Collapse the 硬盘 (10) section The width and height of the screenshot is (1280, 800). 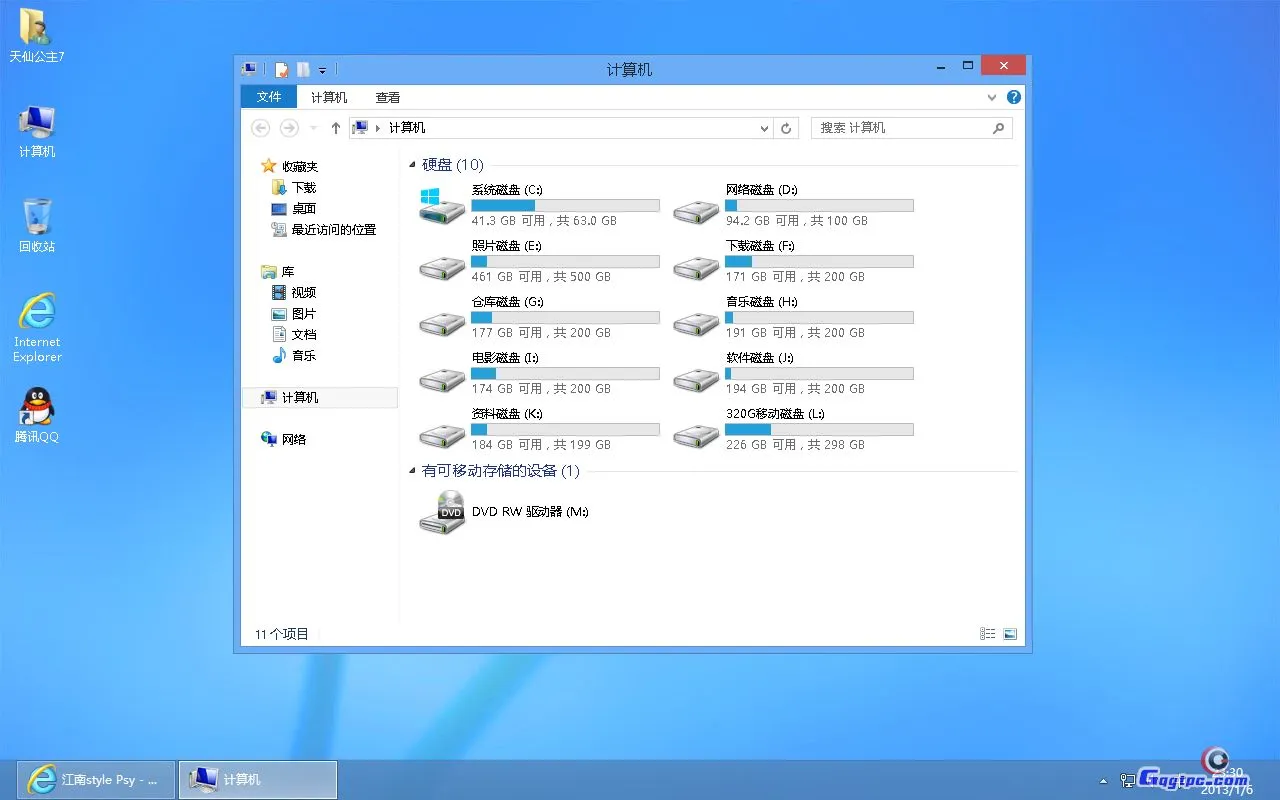412,165
